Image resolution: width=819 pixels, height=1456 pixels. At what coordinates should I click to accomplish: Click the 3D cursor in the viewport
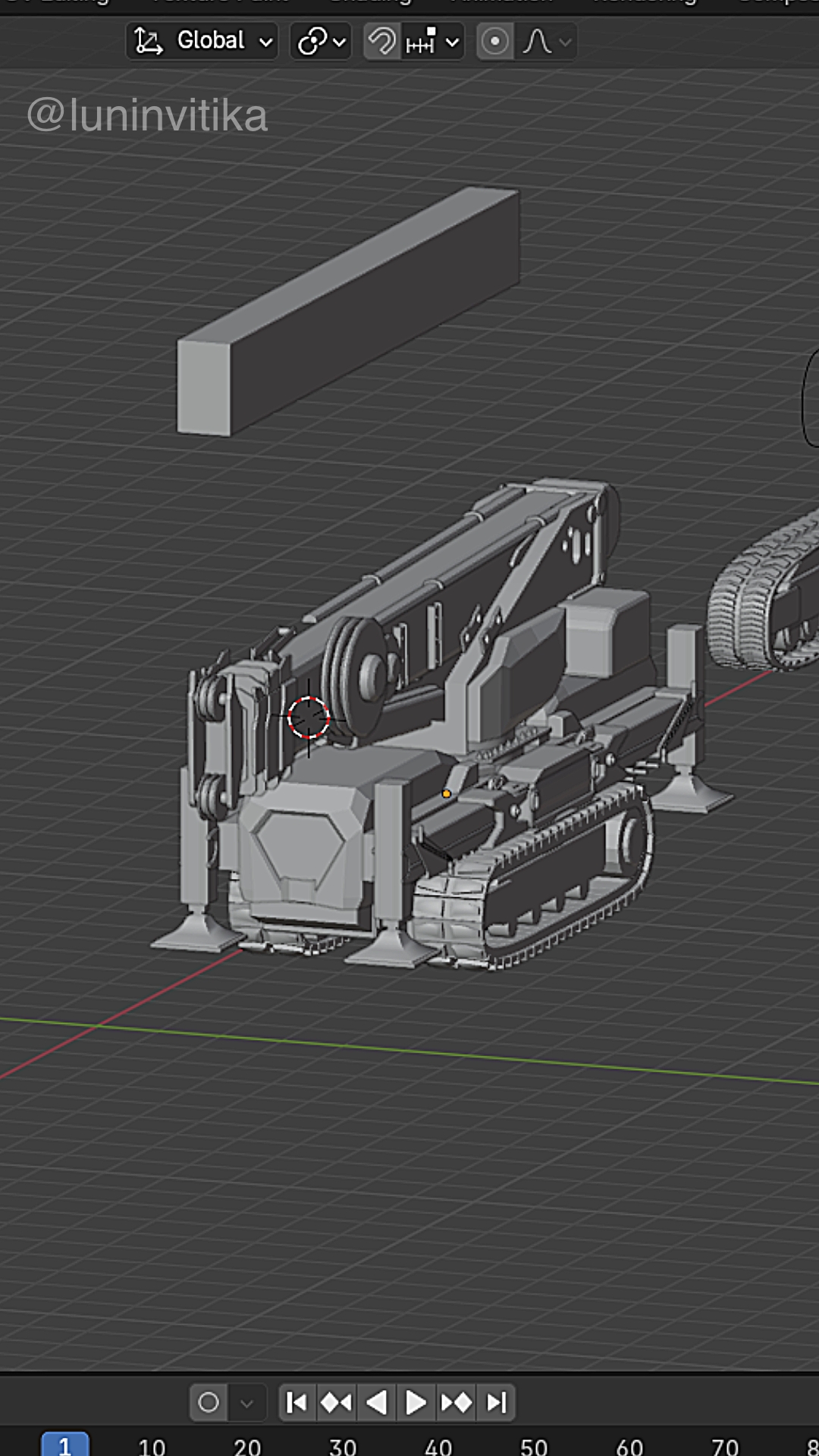click(x=309, y=717)
